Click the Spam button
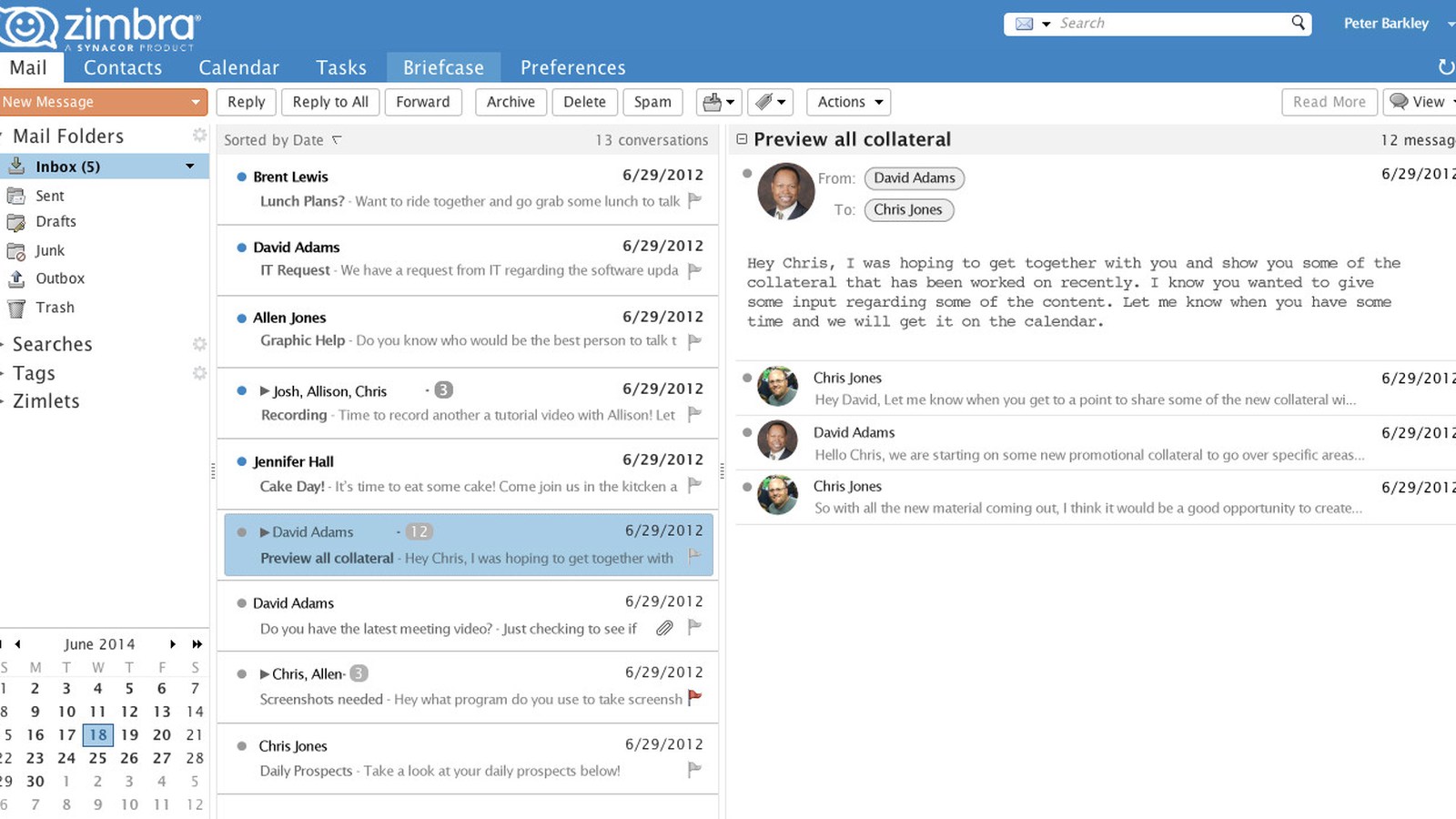This screenshot has height=819, width=1456. (652, 102)
